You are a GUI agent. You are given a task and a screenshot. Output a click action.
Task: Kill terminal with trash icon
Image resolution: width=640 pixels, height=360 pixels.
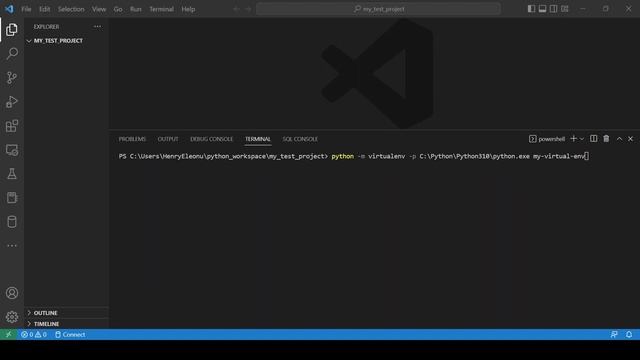tap(606, 139)
